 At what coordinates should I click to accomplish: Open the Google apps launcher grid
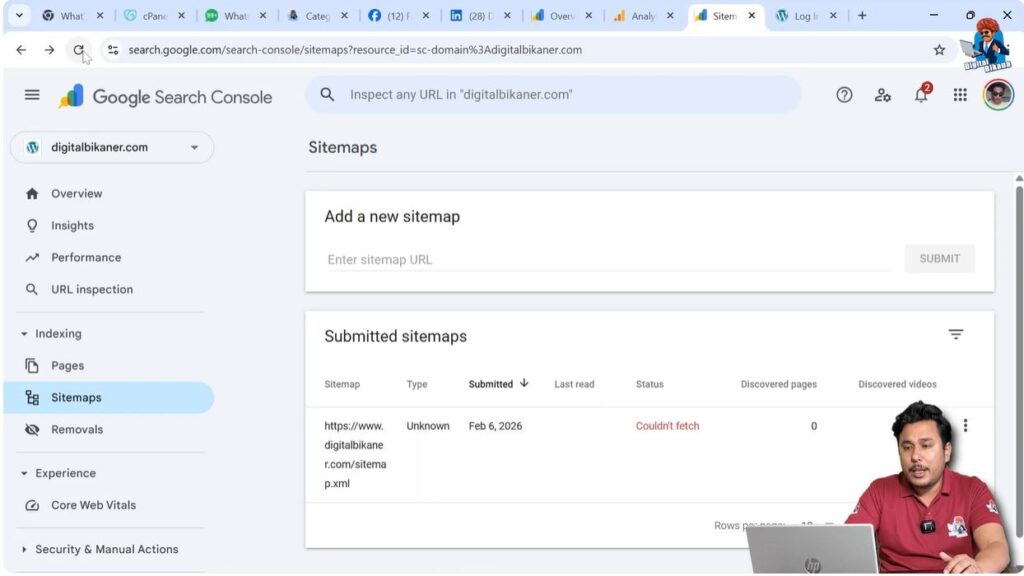[959, 94]
